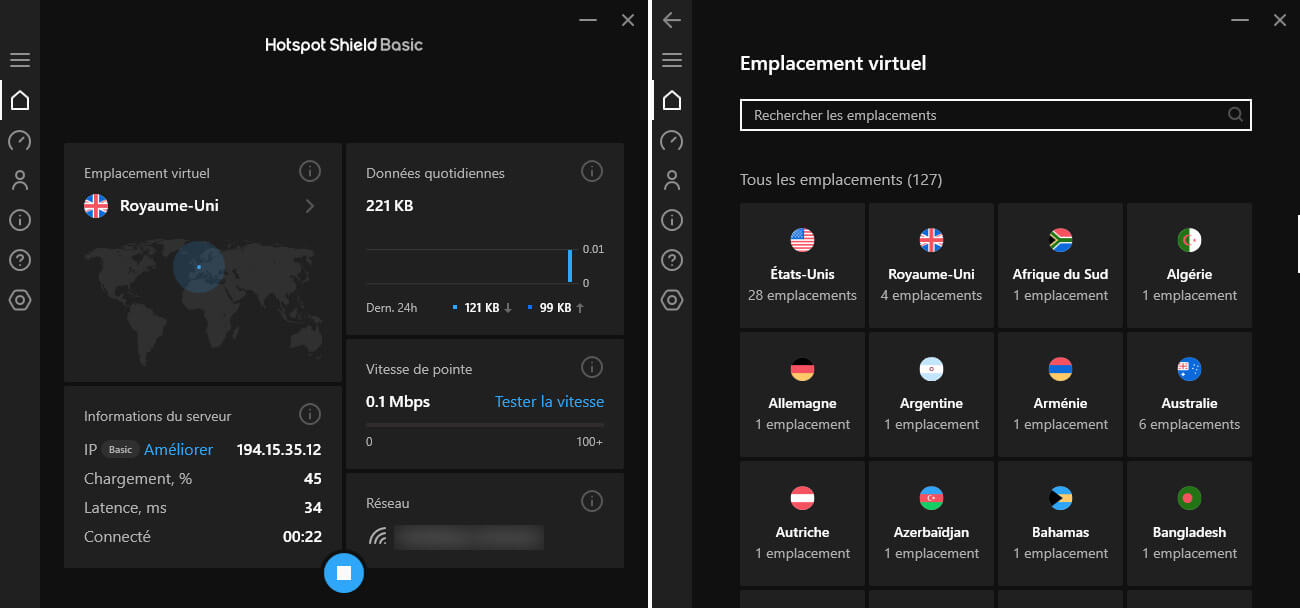Screen dimensions: 1300x608
Task: Click the search magnifier icon
Action: click(1236, 115)
